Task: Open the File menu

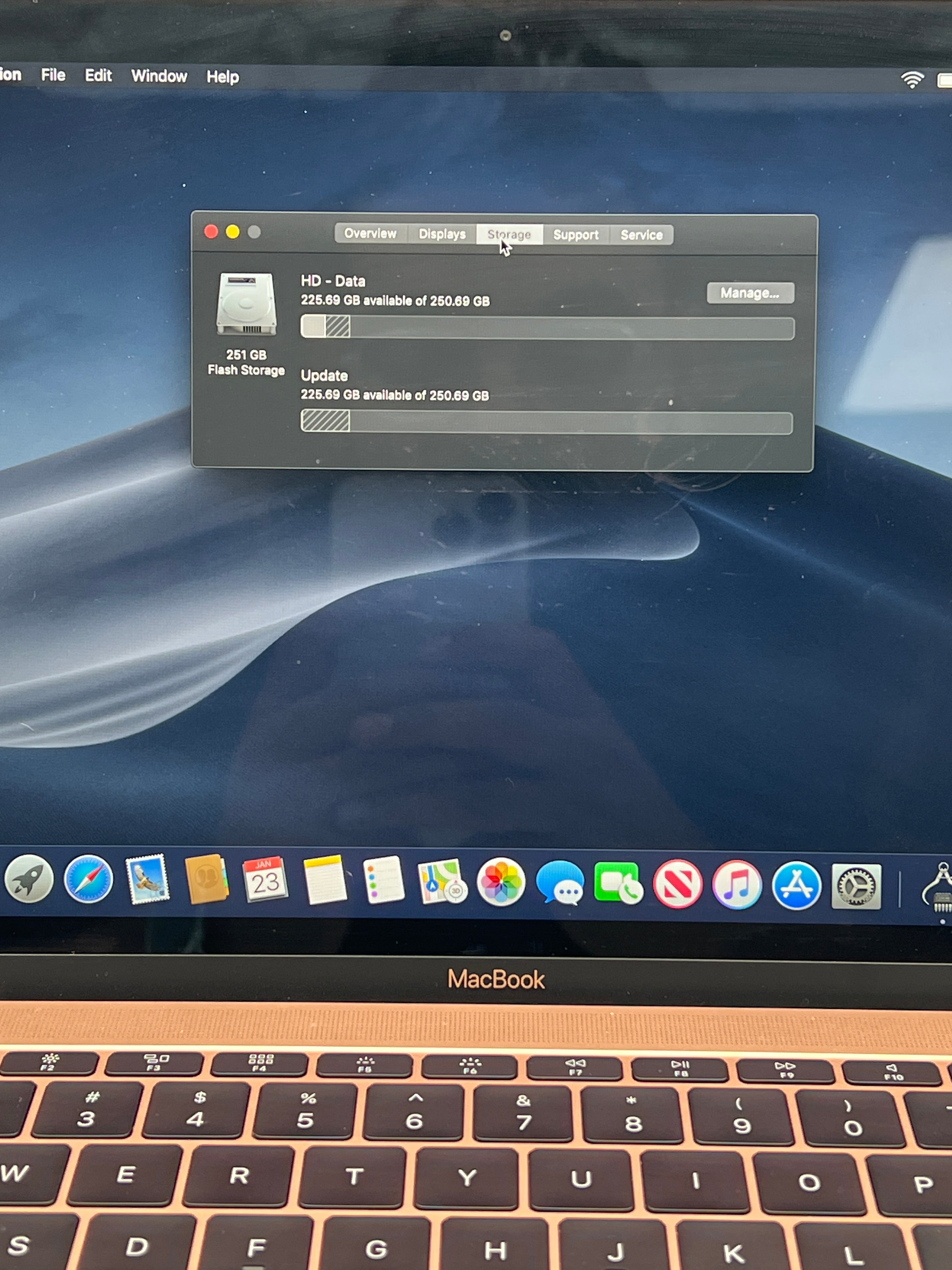Action: [54, 75]
